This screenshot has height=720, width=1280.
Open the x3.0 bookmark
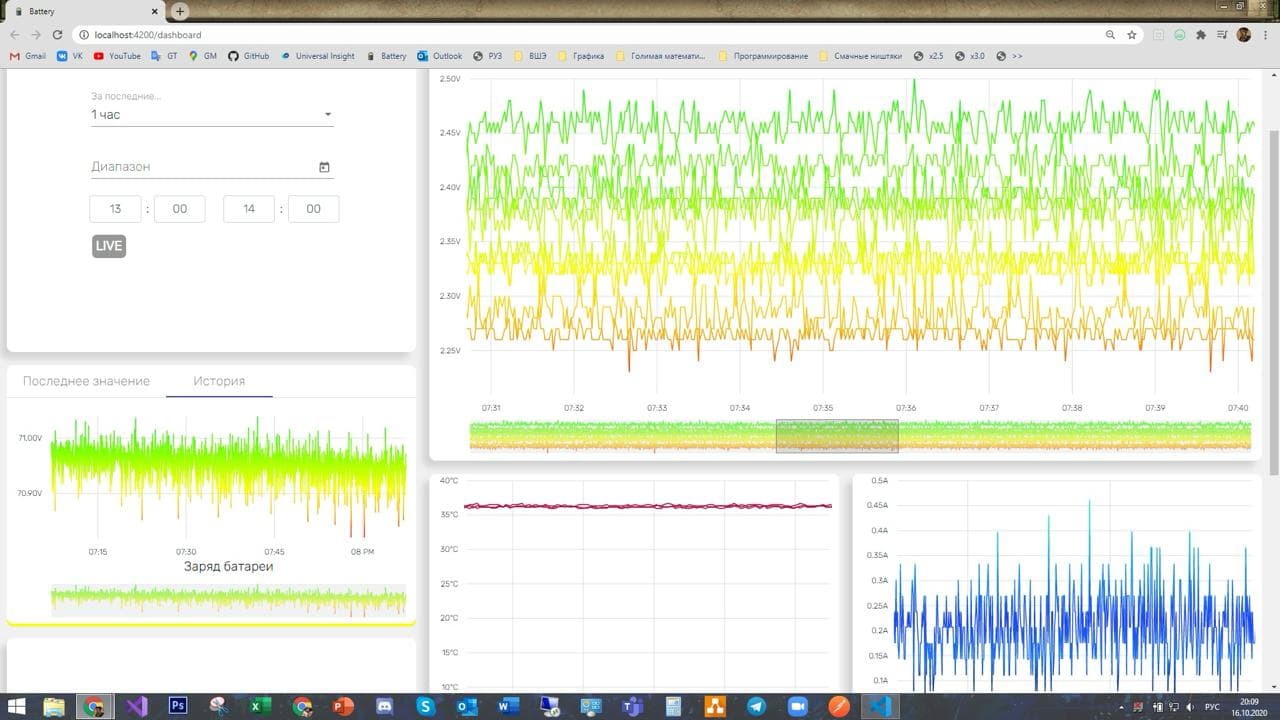(x=970, y=56)
